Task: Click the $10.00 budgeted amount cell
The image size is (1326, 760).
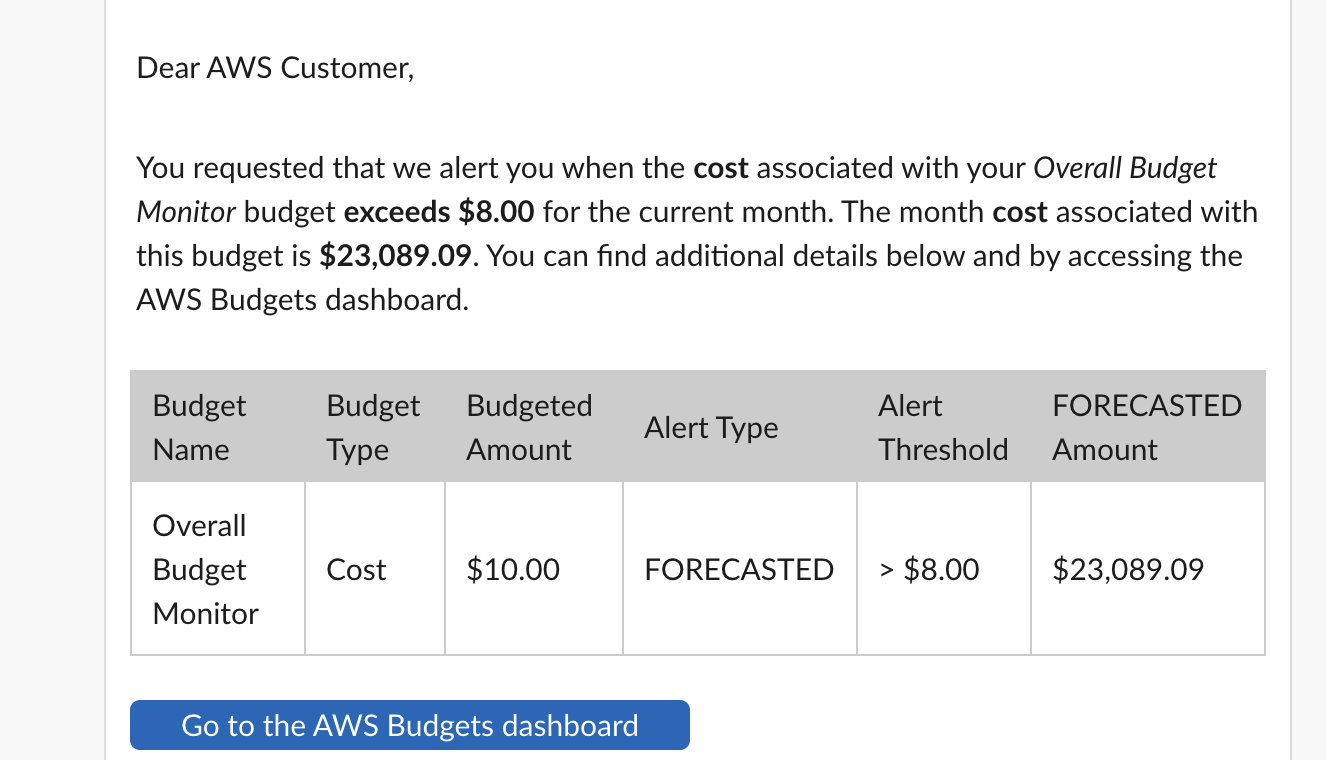Action: click(x=513, y=569)
